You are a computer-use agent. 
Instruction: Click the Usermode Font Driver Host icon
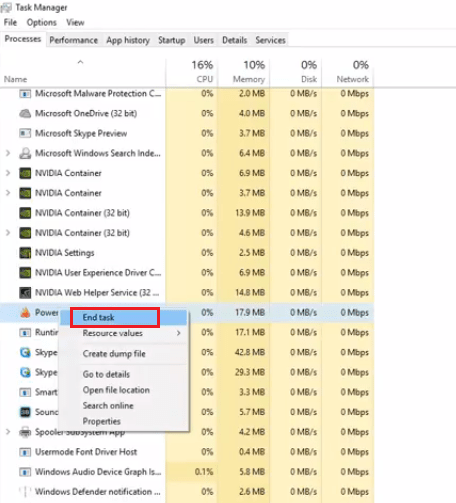point(25,452)
